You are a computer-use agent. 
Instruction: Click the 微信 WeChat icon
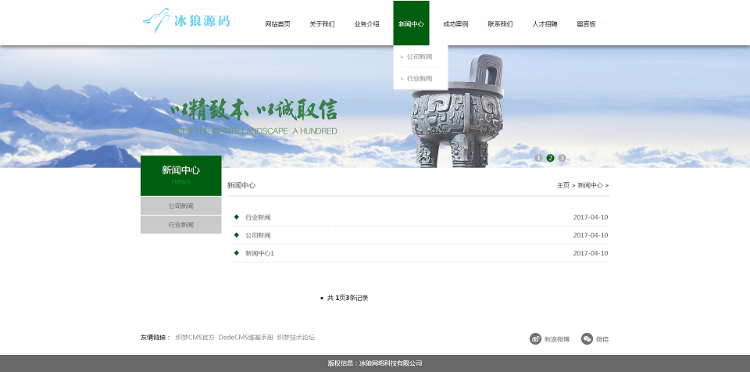point(587,339)
